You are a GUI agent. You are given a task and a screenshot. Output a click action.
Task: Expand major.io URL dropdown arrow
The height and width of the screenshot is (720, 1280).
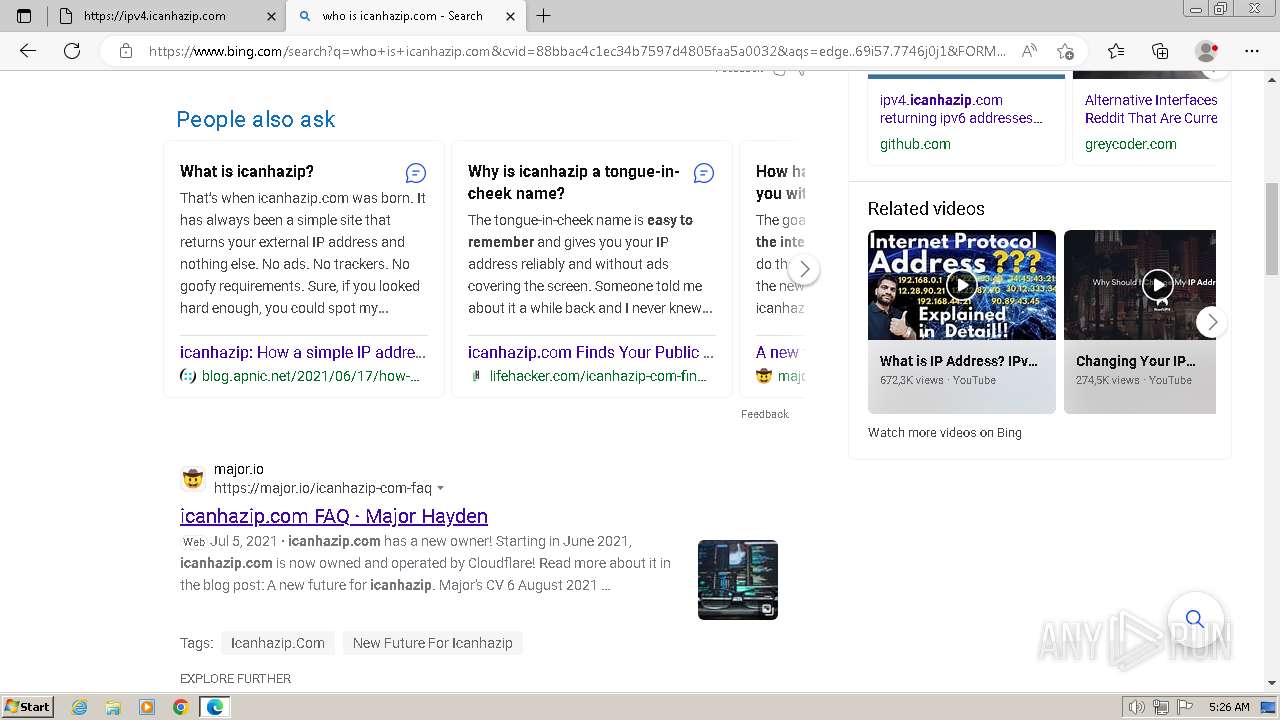point(440,488)
